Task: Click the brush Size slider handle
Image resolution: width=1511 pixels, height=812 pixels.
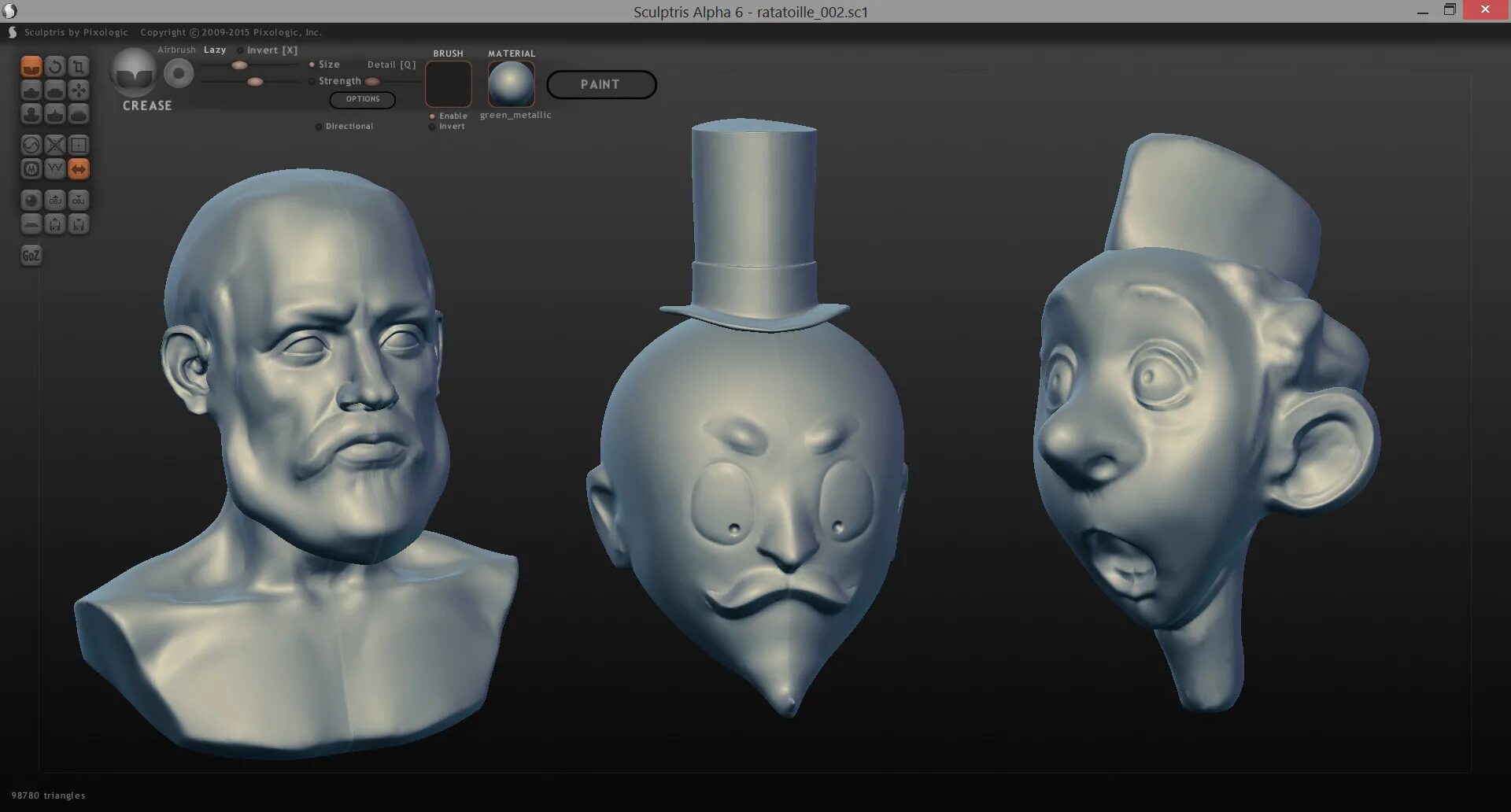Action: pos(239,65)
